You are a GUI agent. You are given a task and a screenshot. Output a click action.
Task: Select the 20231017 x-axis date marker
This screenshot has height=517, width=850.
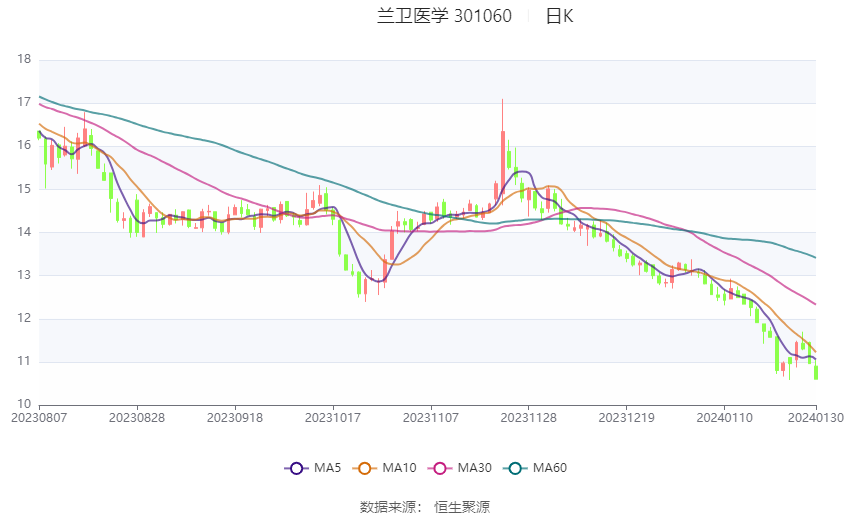[333, 418]
